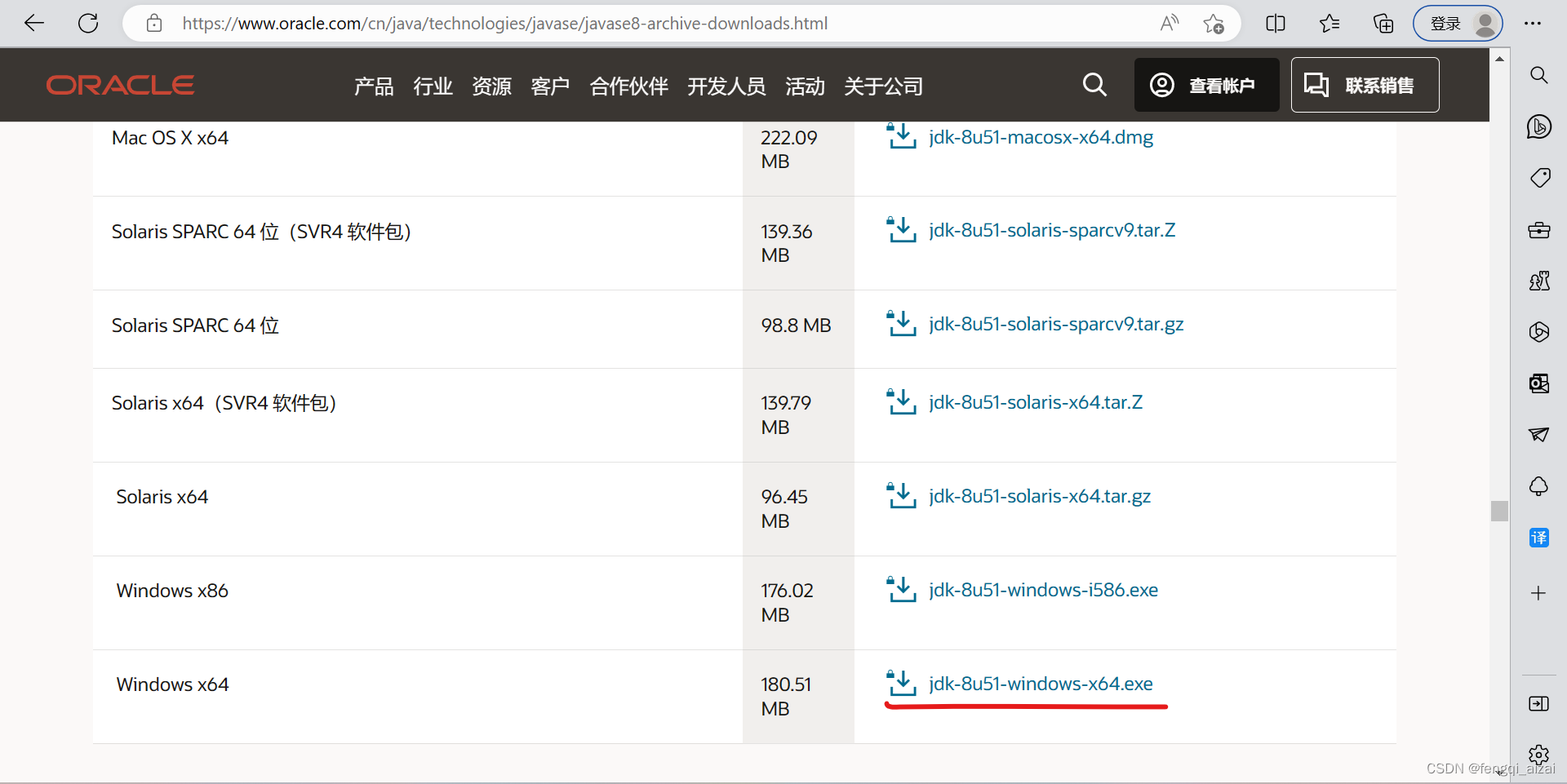Click the Oracle logo

pyautogui.click(x=120, y=85)
